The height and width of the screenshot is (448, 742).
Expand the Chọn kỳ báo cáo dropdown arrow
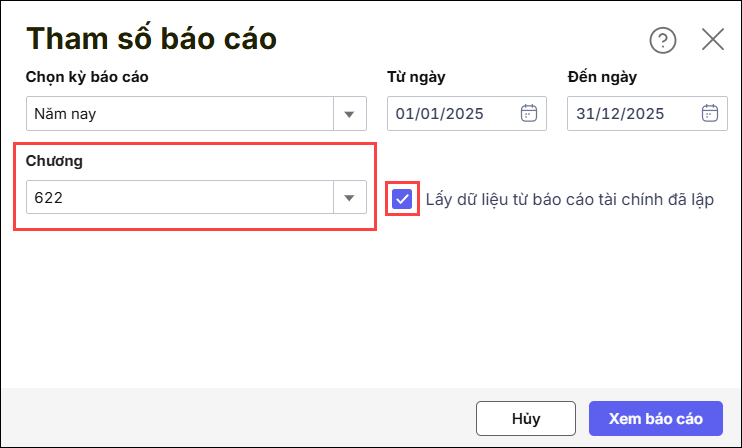pos(349,114)
